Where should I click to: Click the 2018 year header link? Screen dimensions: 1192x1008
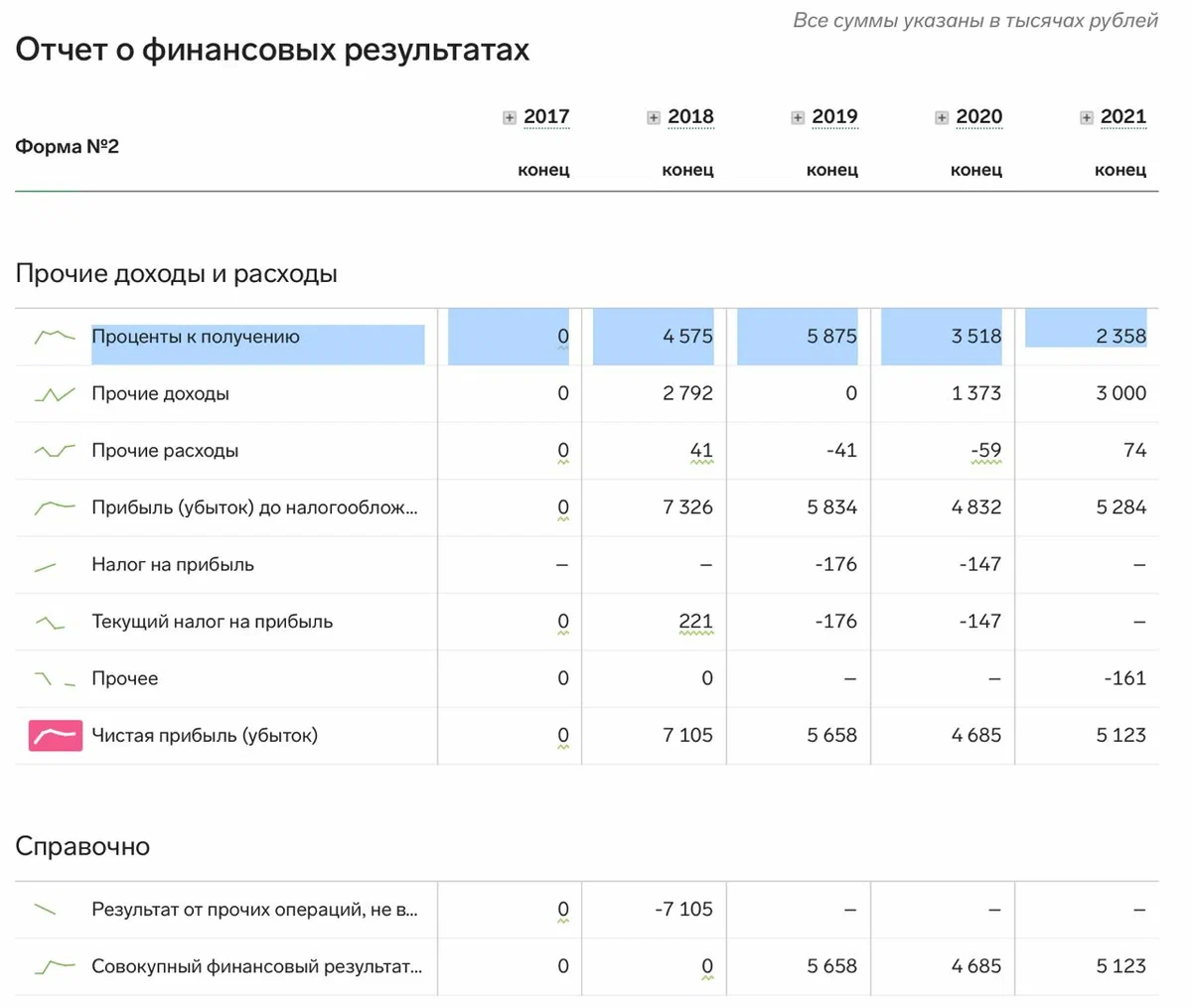tap(690, 117)
